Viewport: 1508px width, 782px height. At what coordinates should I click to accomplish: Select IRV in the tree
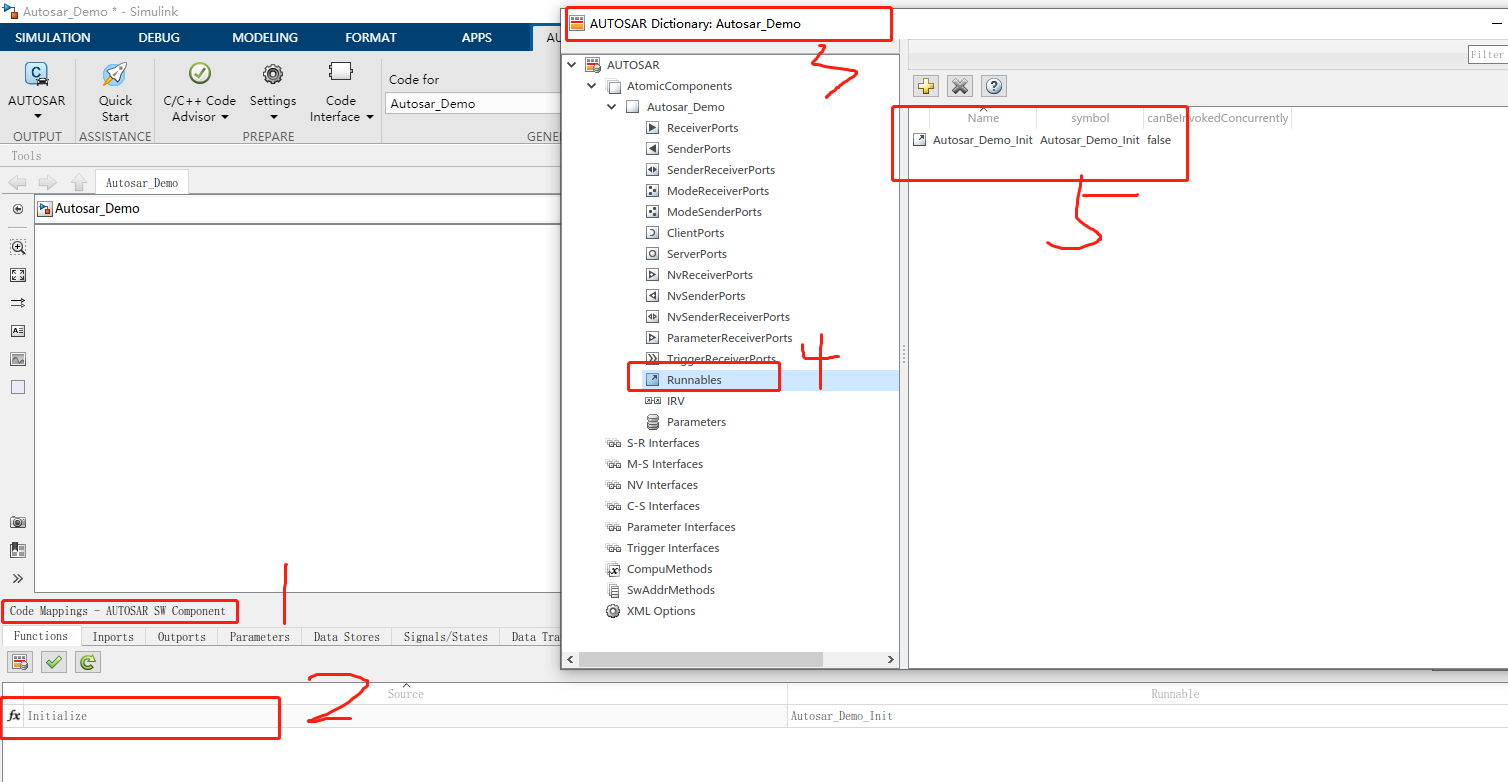675,401
